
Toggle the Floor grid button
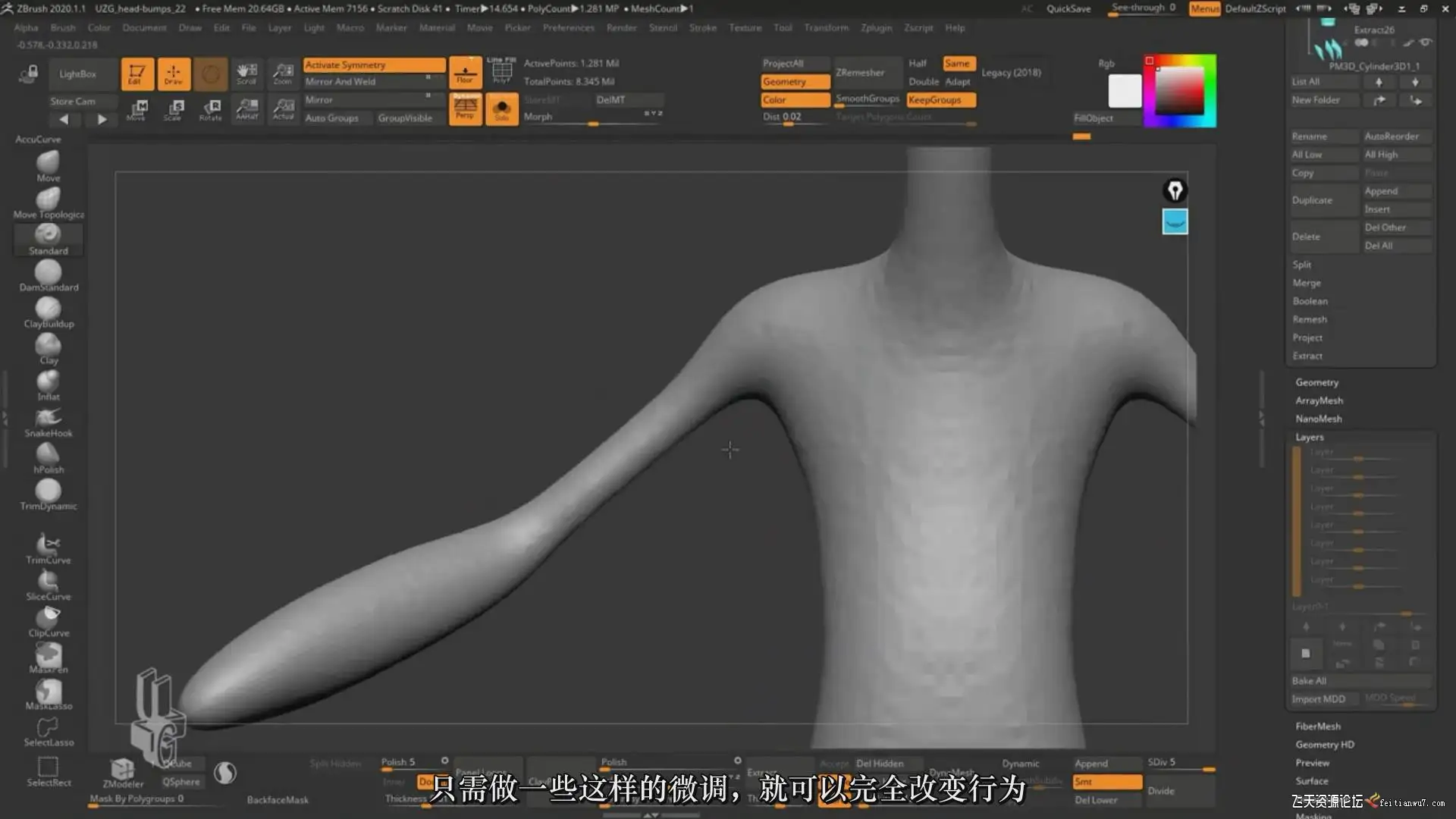click(x=465, y=74)
